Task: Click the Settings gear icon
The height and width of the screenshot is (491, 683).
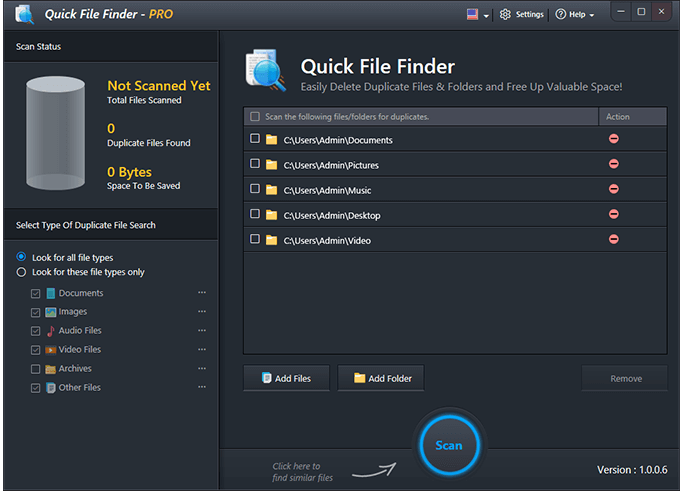Action: [505, 15]
